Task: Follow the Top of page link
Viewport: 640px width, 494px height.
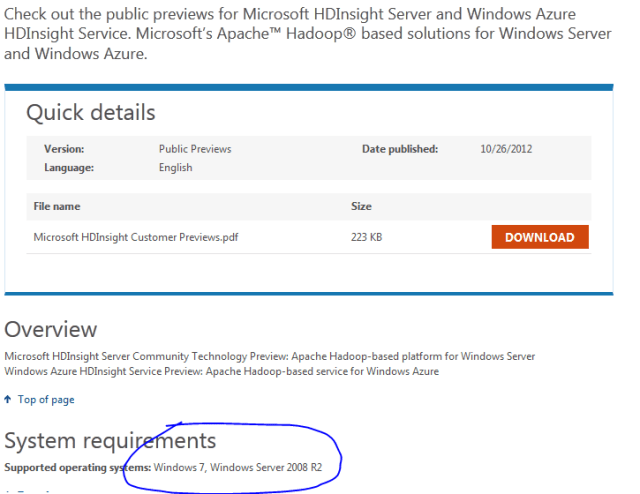Action: coord(46,399)
